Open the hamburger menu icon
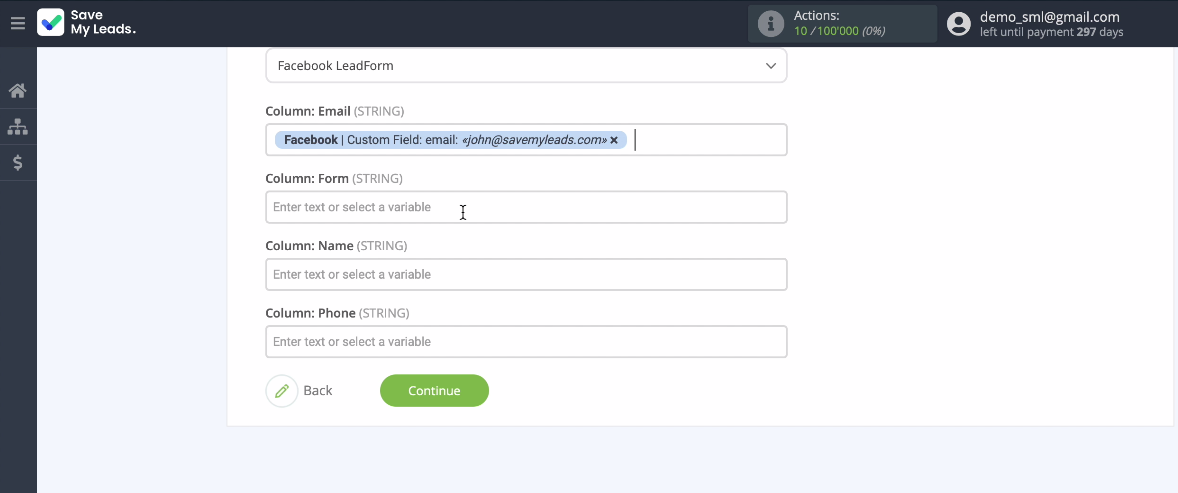 (18, 23)
